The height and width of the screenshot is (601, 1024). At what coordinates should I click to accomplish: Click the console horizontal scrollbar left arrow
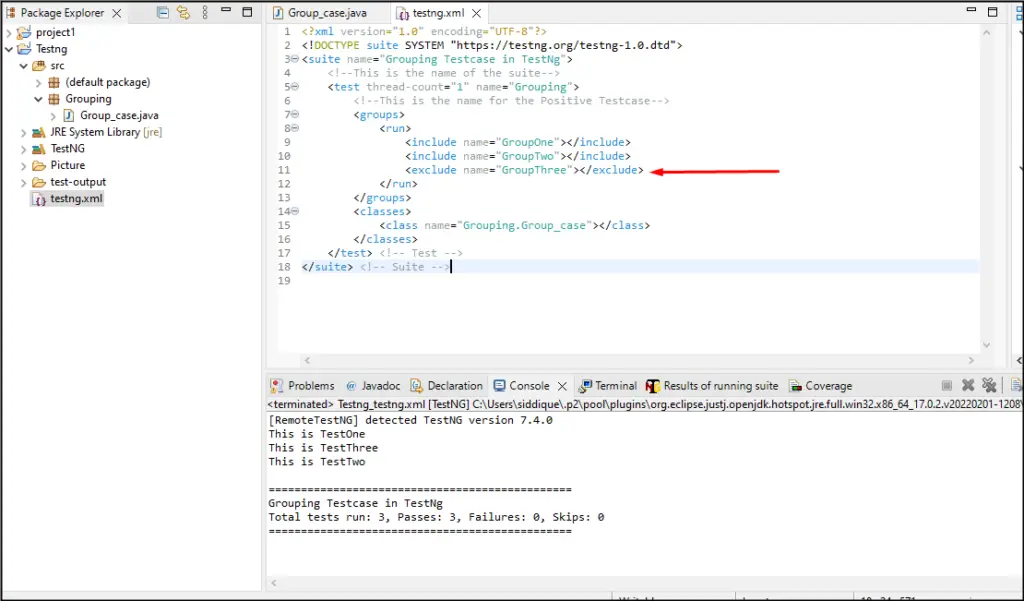click(x=274, y=583)
